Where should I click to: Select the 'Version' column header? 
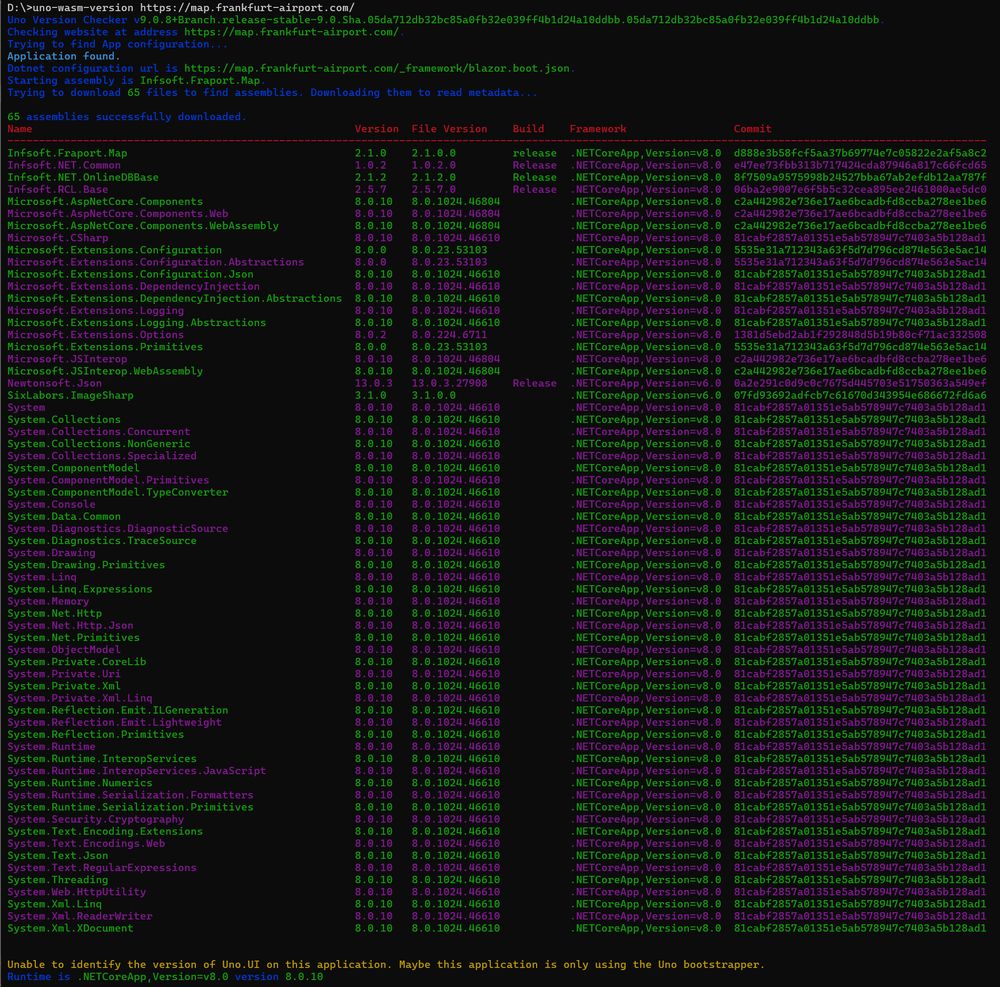(377, 129)
